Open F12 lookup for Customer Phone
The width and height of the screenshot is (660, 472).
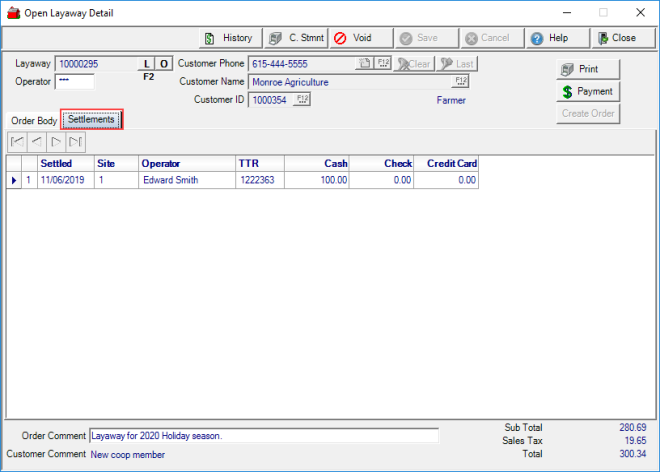click(x=383, y=64)
